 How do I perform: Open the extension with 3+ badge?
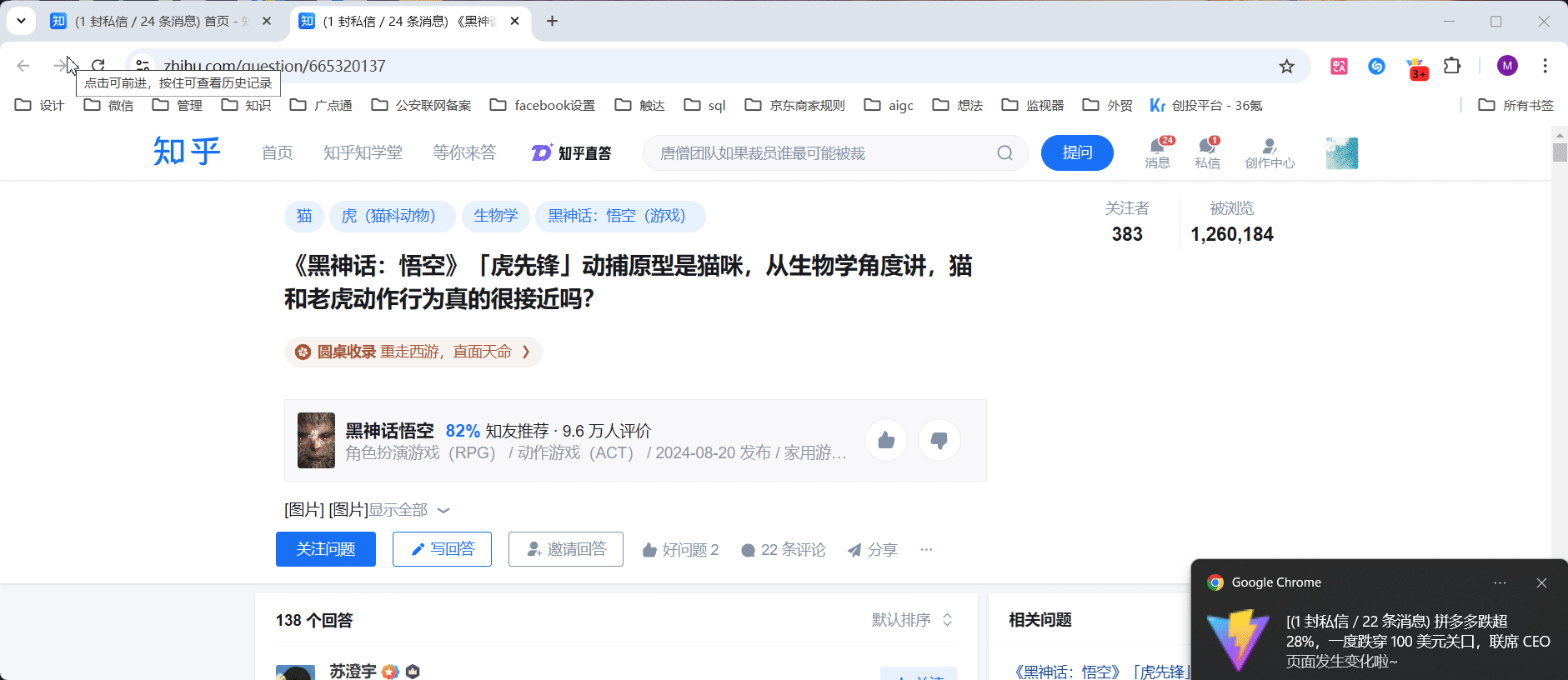coord(1415,67)
